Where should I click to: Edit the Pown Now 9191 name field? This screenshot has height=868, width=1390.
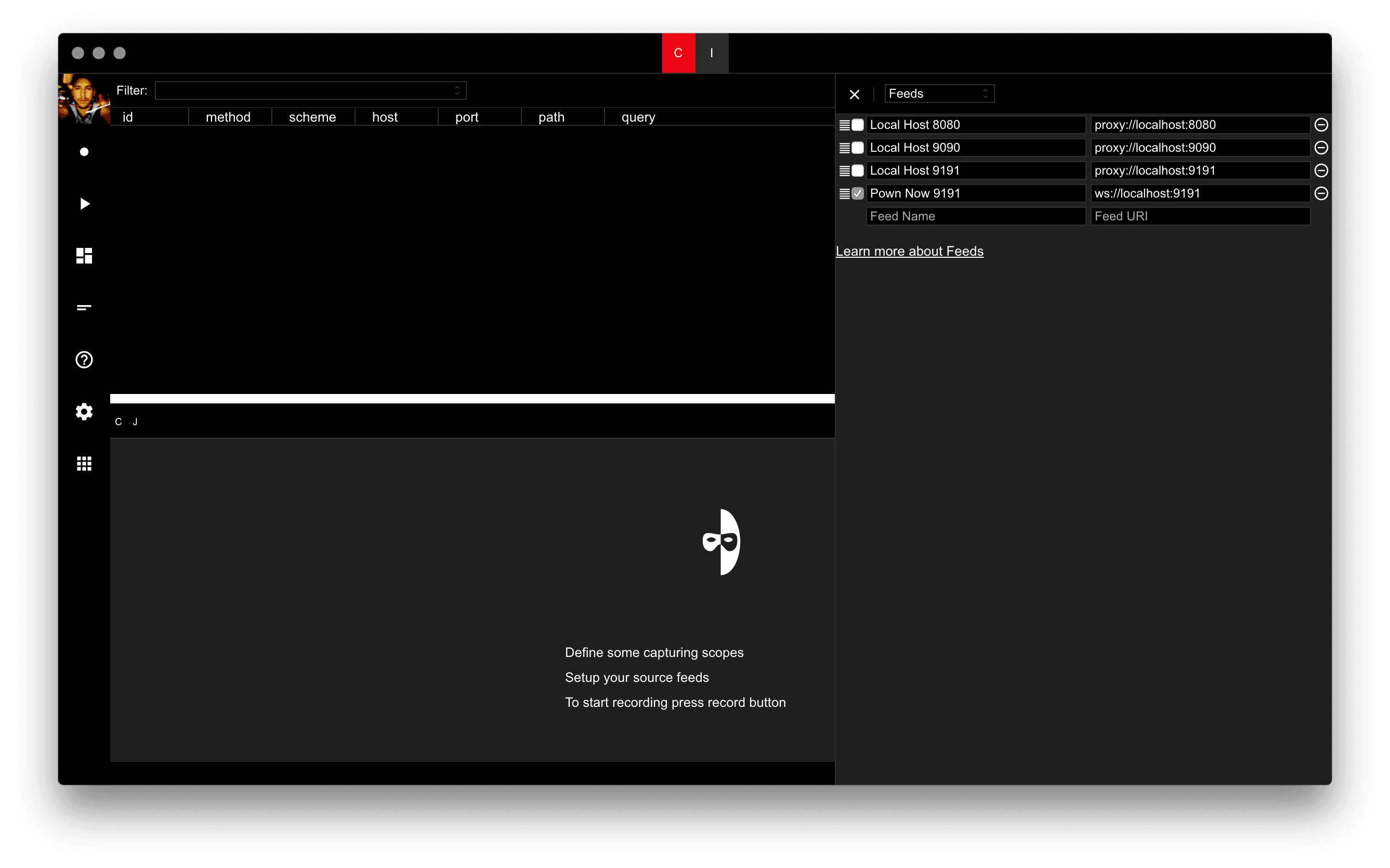(976, 193)
